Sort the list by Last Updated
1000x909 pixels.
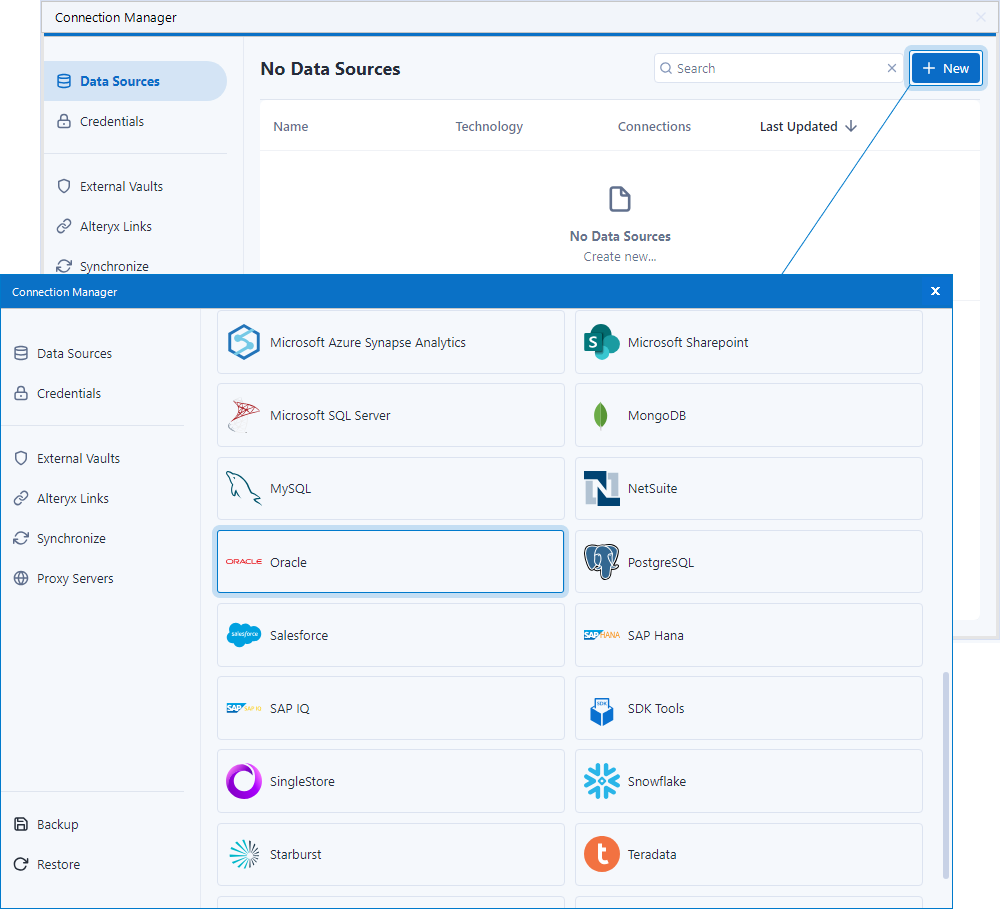coord(799,126)
